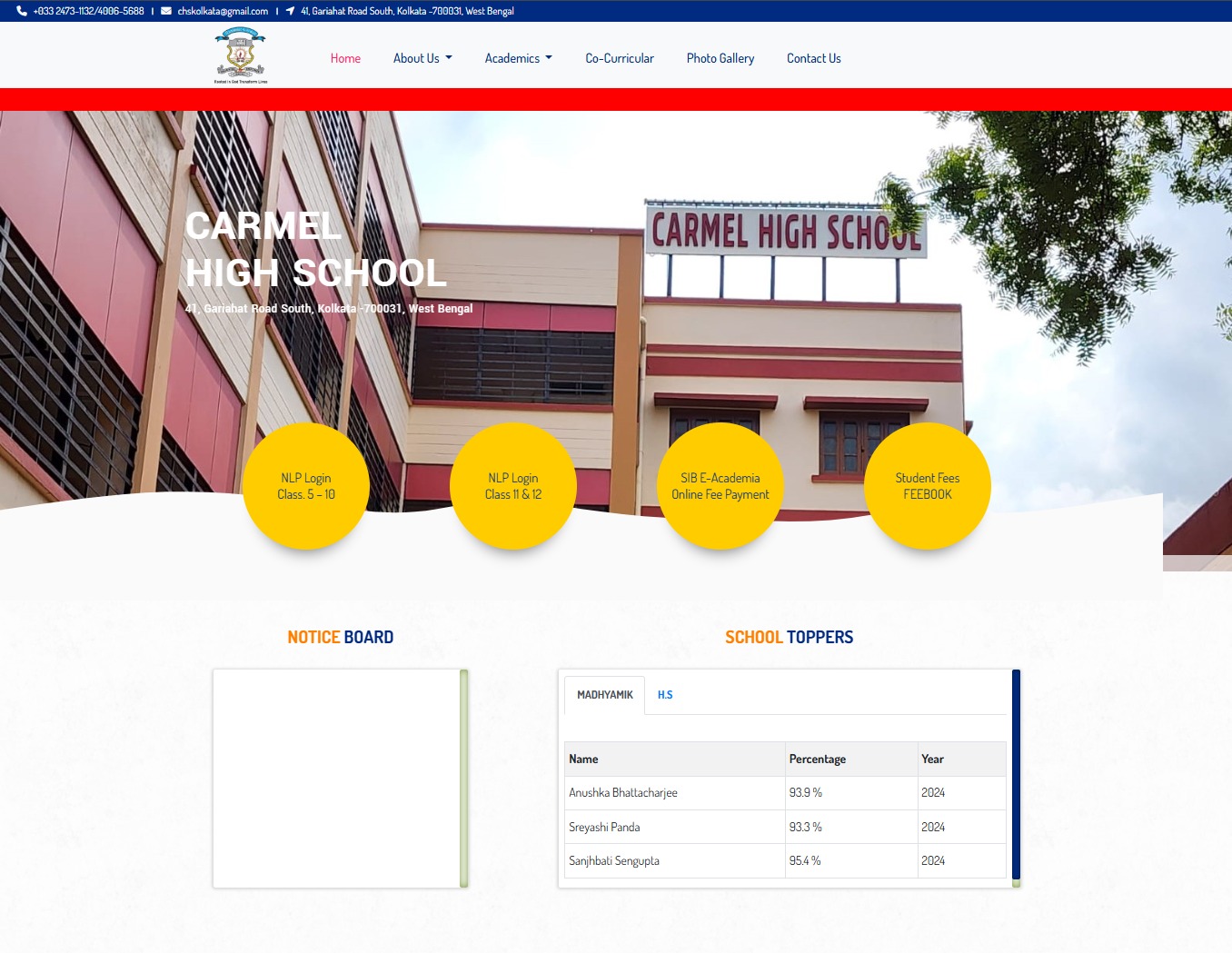The image size is (1232, 953).
Task: Click the phone icon in top bar
Action: (22, 11)
